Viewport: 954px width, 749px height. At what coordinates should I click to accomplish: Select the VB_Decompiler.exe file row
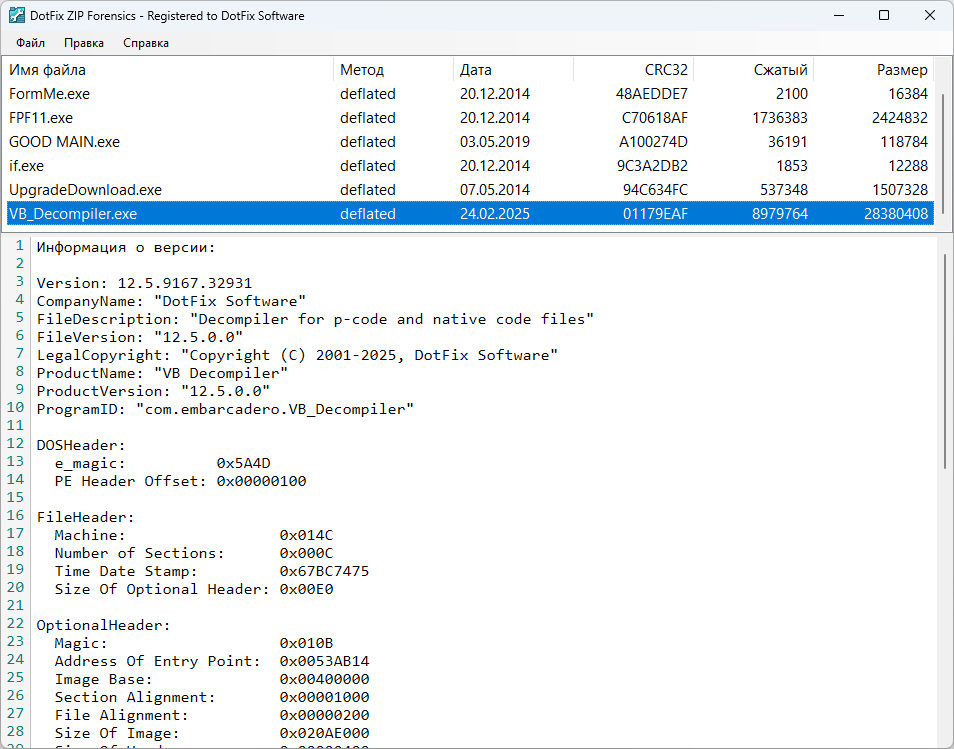point(470,214)
